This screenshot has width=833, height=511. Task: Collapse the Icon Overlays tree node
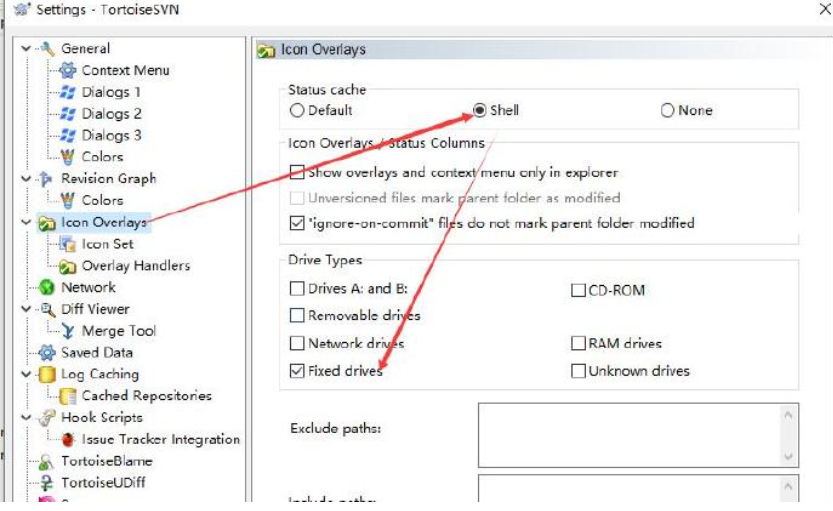coord(26,222)
